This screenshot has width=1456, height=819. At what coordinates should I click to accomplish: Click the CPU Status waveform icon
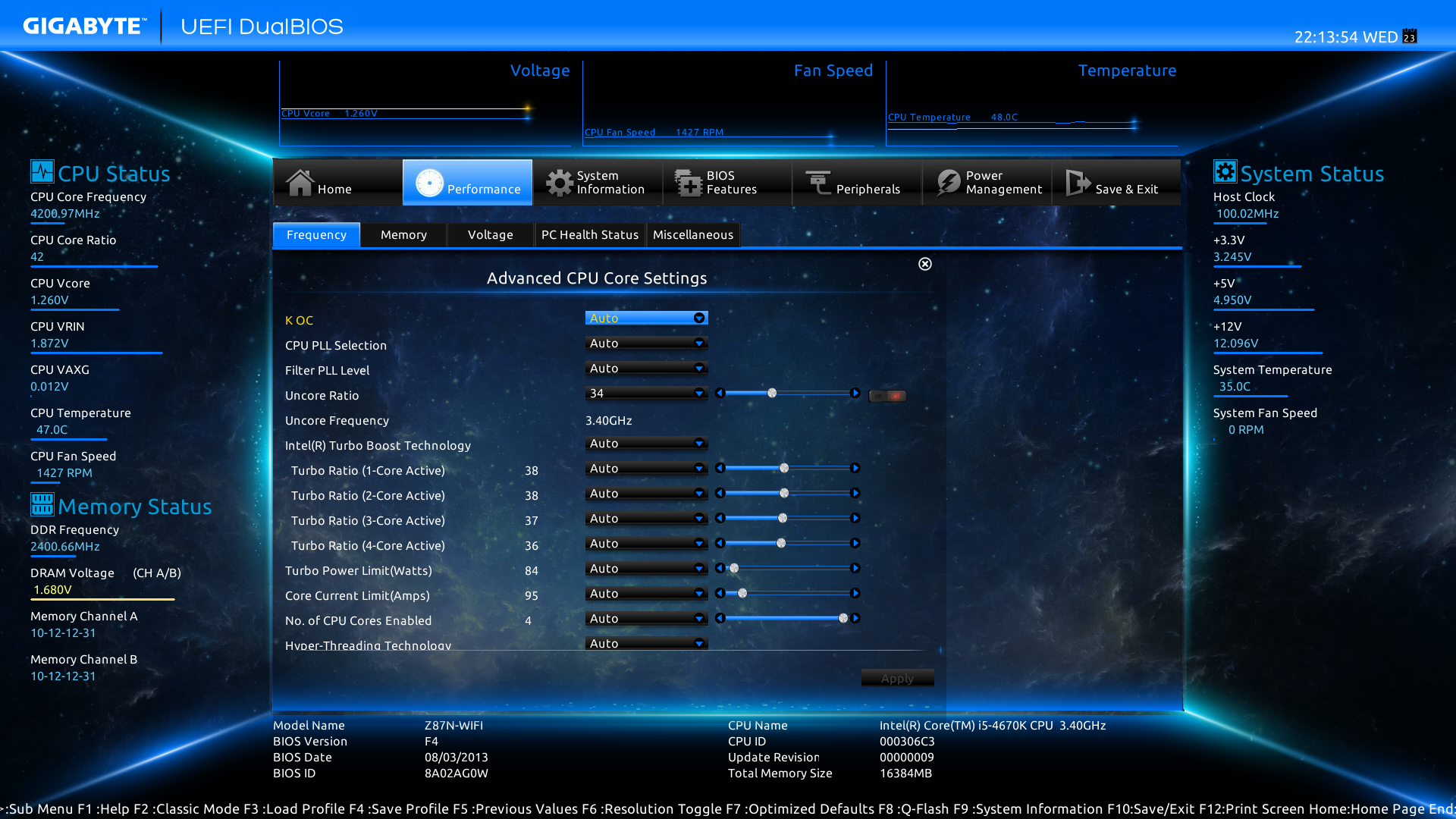(x=42, y=171)
